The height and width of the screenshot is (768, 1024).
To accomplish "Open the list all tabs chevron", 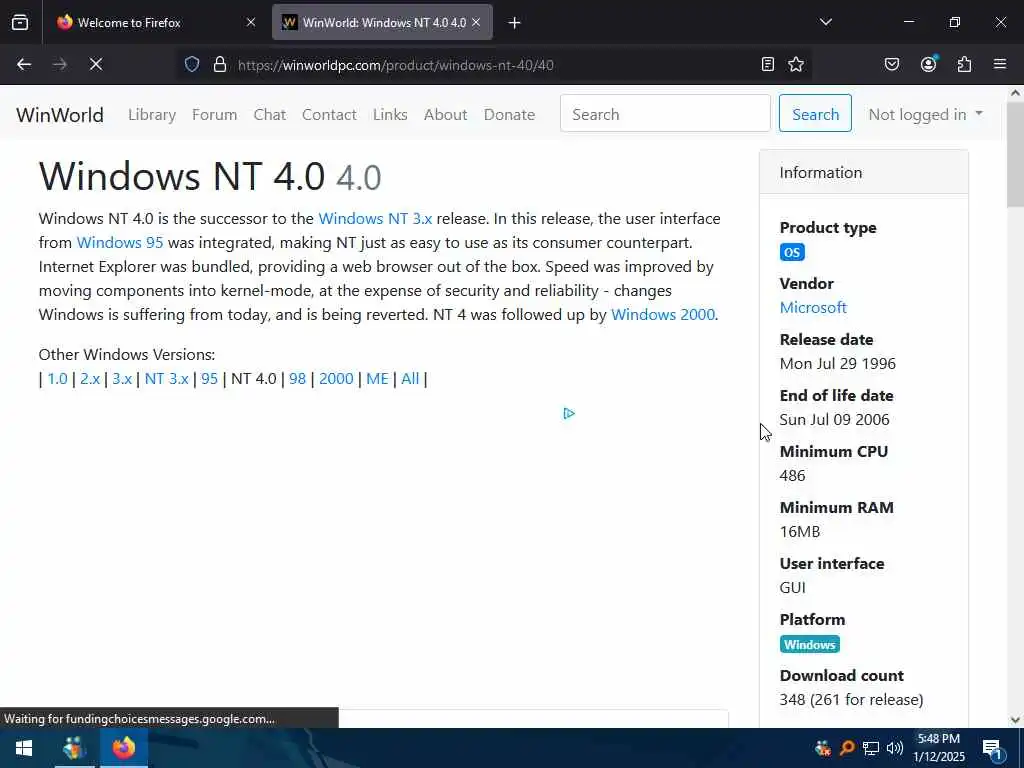I will pos(825,23).
